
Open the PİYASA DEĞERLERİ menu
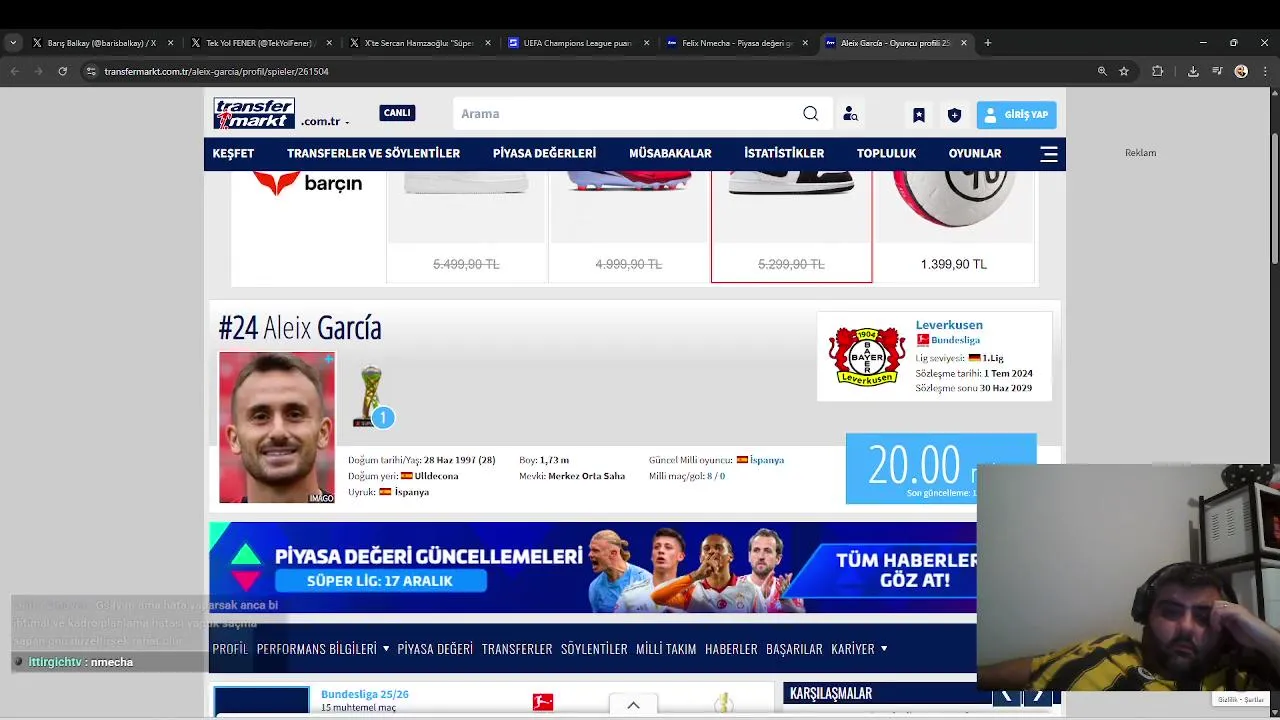544,154
